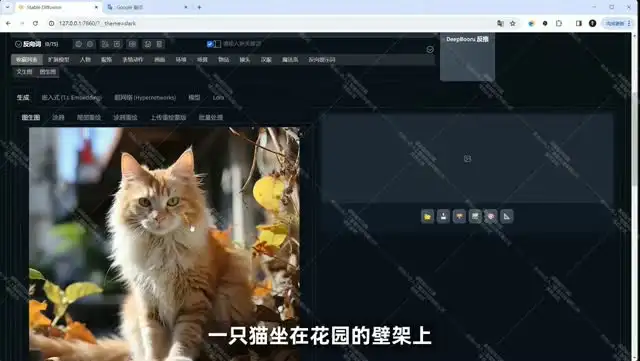Screen dimensions: 640x361
Task: Click the browser forward arrow
Action: (x=22, y=24)
